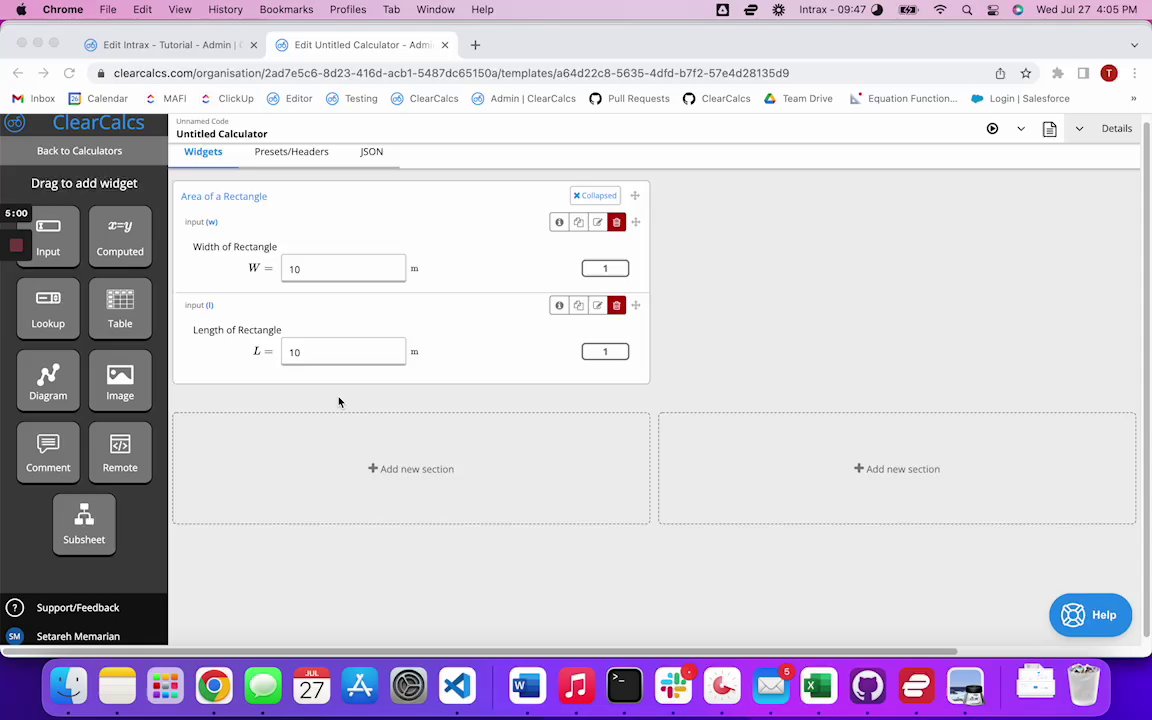
Task: Select the Remote widget tile
Action: [x=120, y=453]
